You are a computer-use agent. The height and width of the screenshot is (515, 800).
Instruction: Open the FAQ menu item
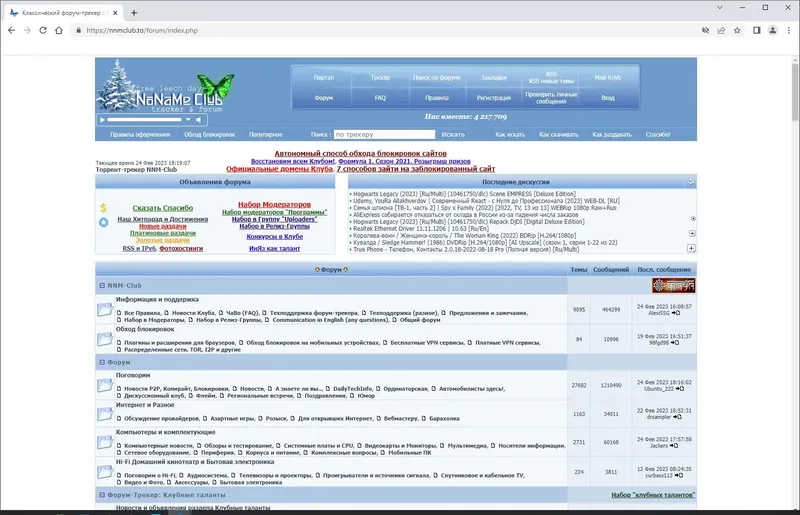tap(380, 97)
